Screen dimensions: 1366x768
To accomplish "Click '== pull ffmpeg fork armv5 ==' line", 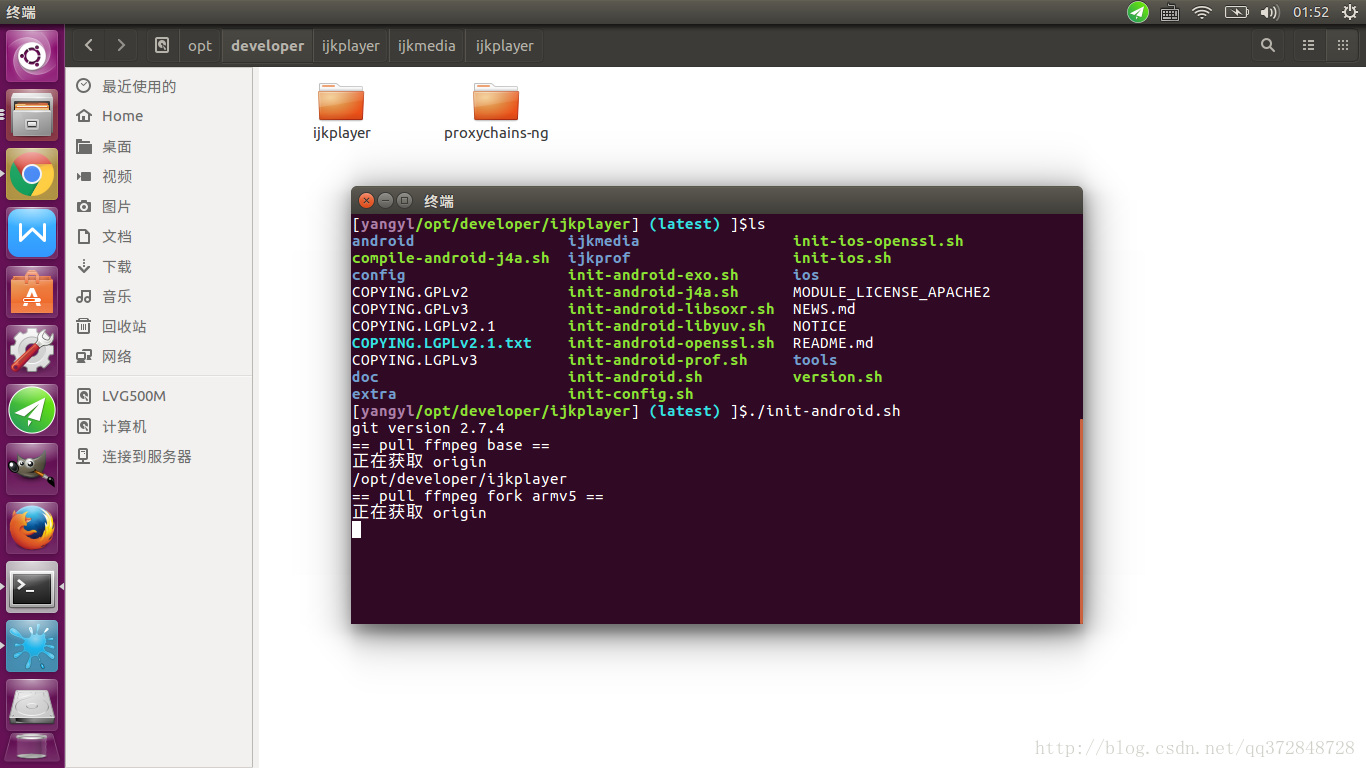I will [x=478, y=496].
